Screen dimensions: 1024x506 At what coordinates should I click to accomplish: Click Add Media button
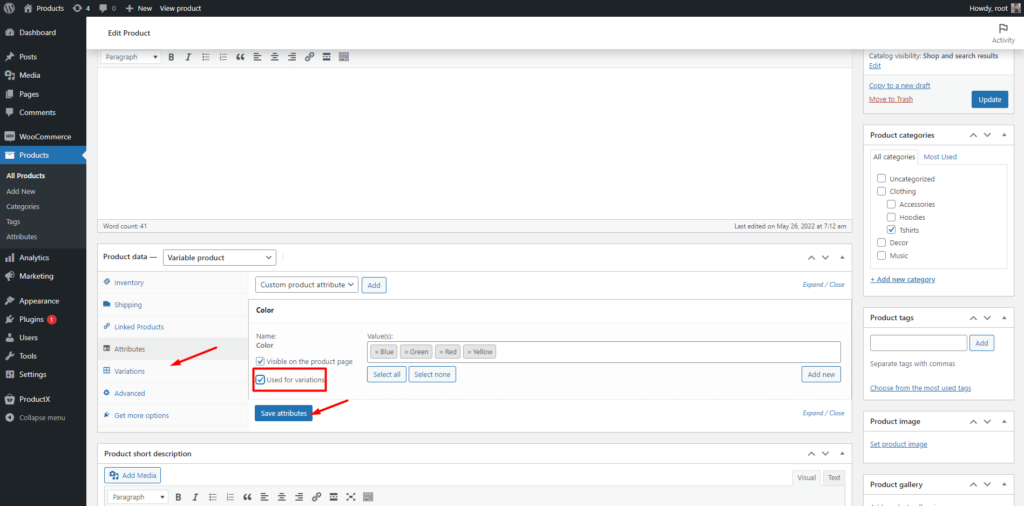133,475
